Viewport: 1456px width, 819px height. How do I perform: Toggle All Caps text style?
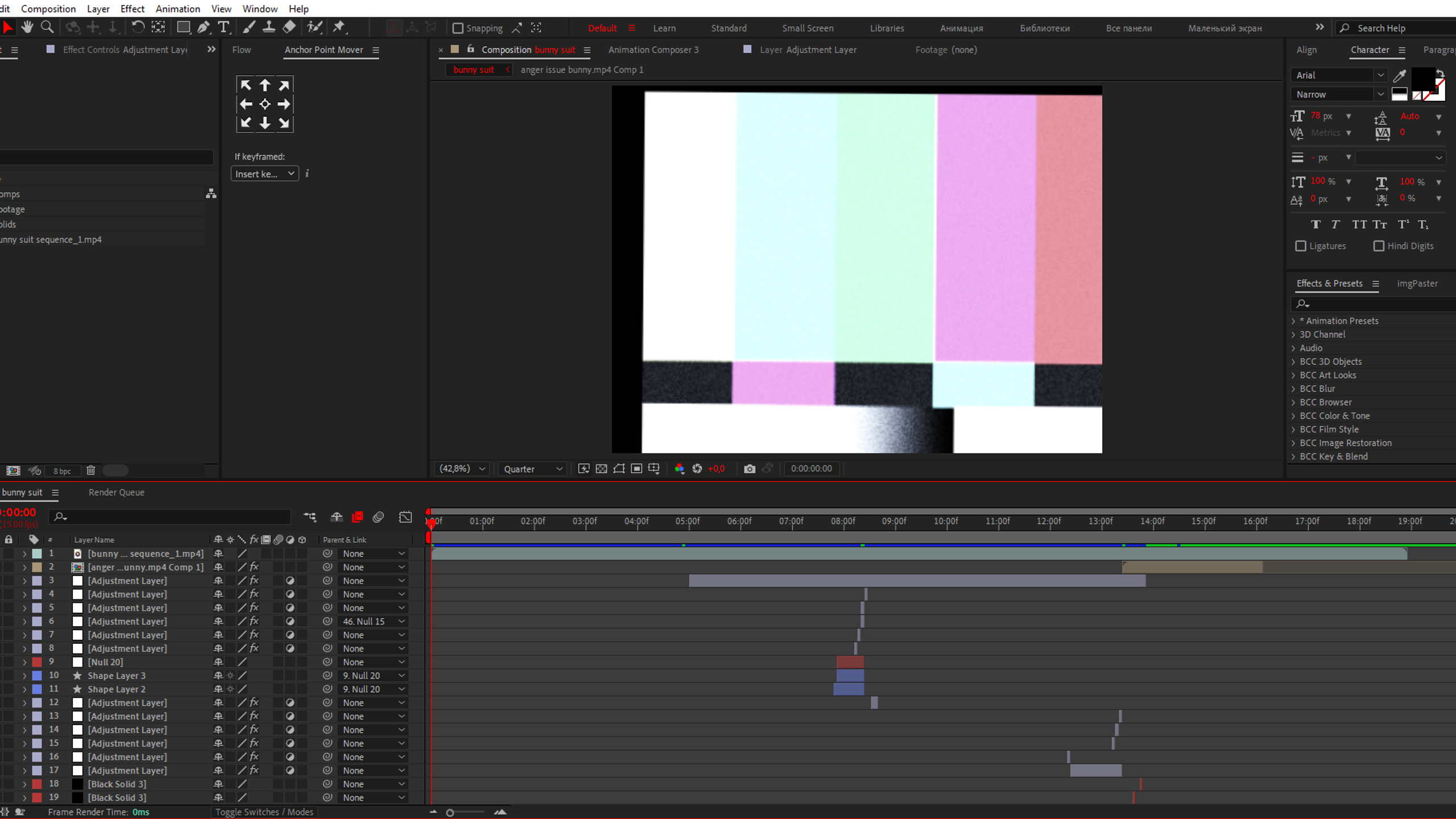coord(1359,225)
